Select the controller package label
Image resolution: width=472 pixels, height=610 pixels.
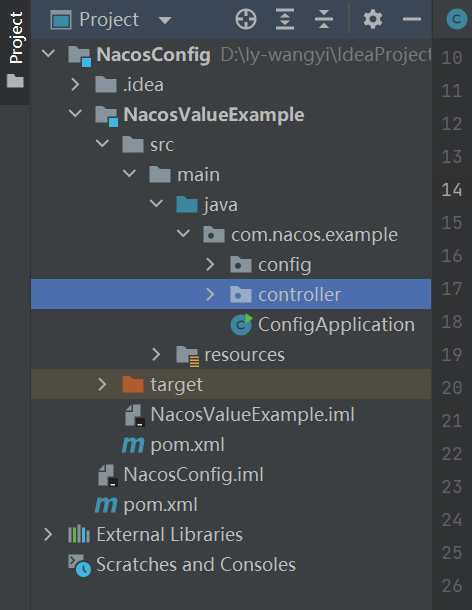point(300,294)
